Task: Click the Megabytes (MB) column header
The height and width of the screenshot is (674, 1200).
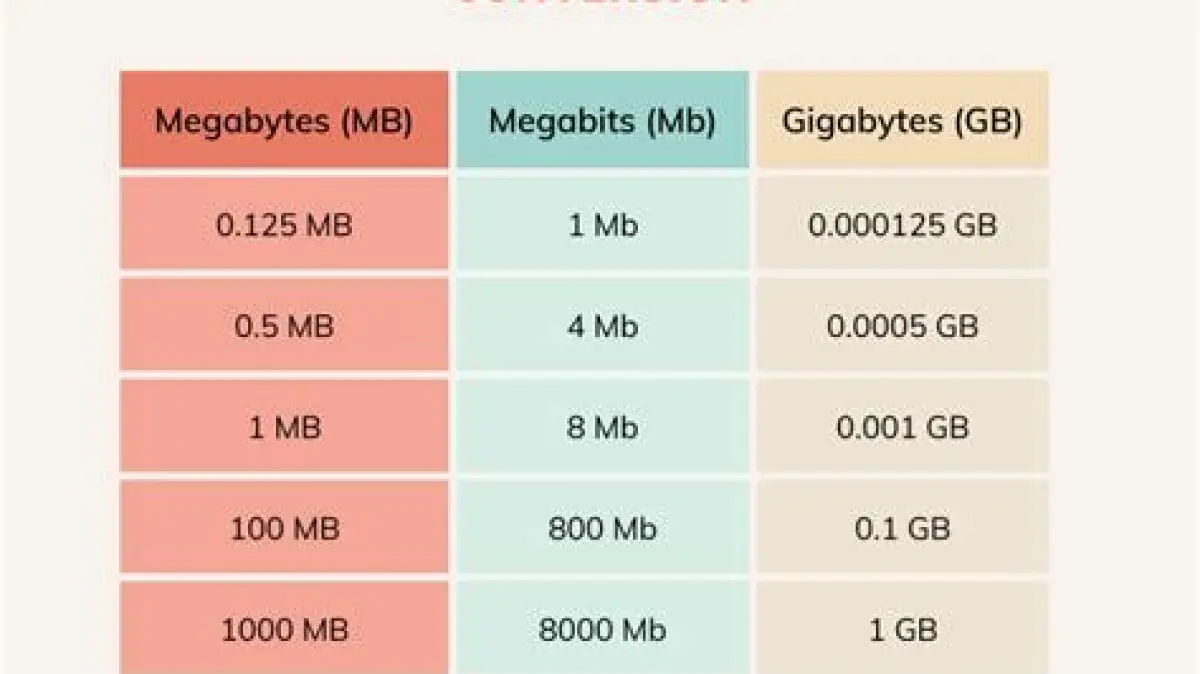Action: [x=284, y=122]
